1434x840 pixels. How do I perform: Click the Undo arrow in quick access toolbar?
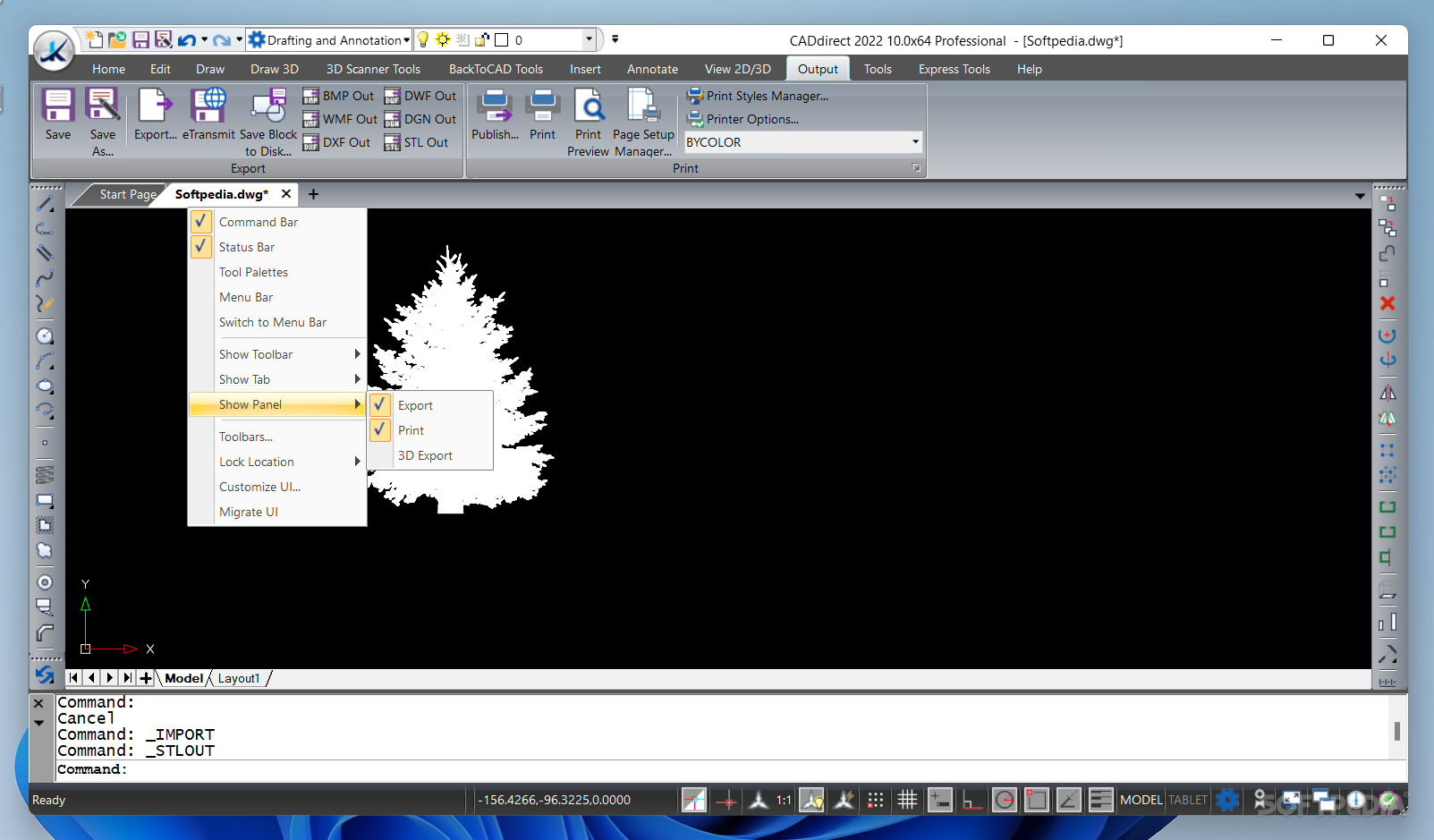pos(187,40)
